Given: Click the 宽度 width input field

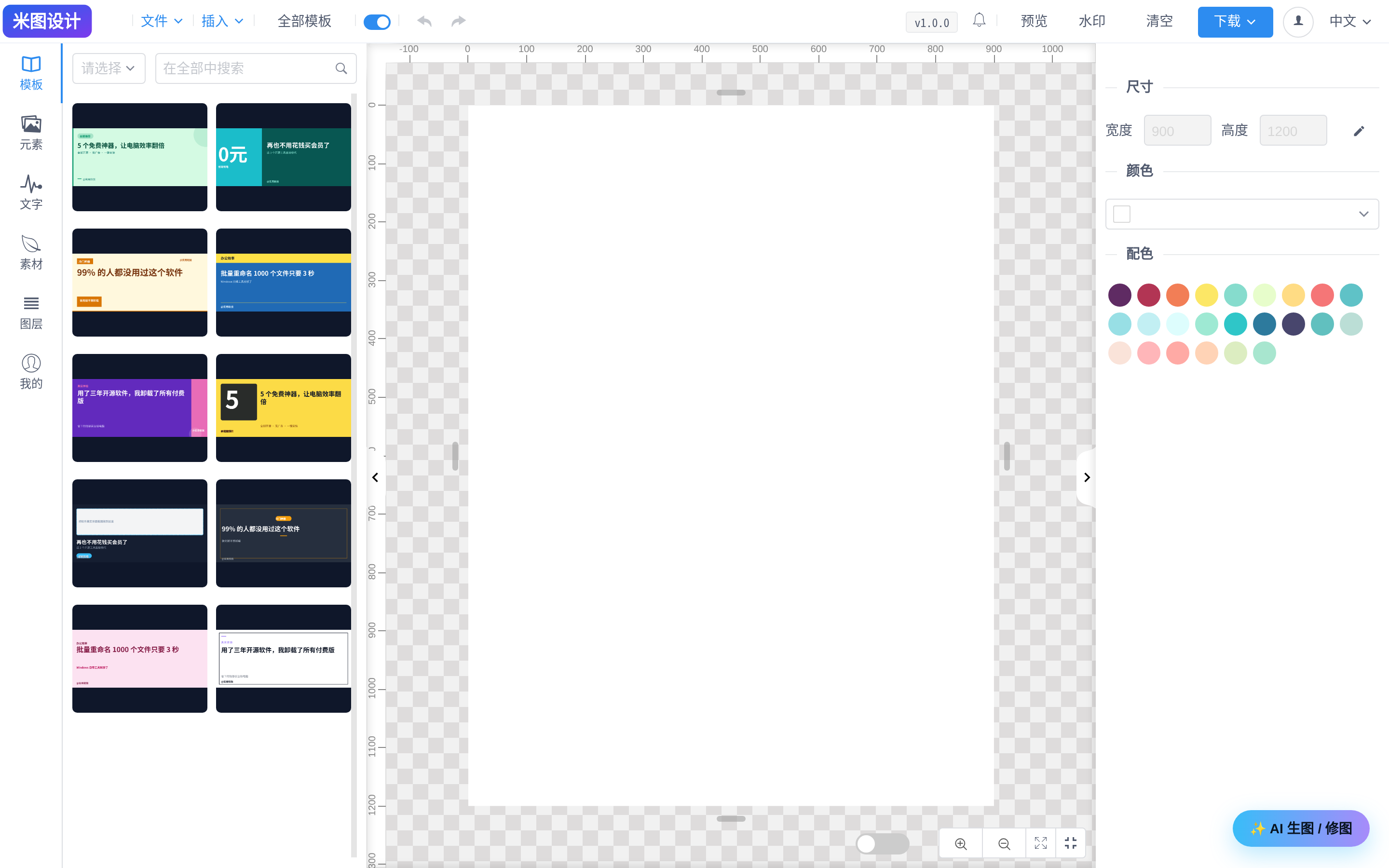Looking at the screenshot, I should (x=1177, y=130).
